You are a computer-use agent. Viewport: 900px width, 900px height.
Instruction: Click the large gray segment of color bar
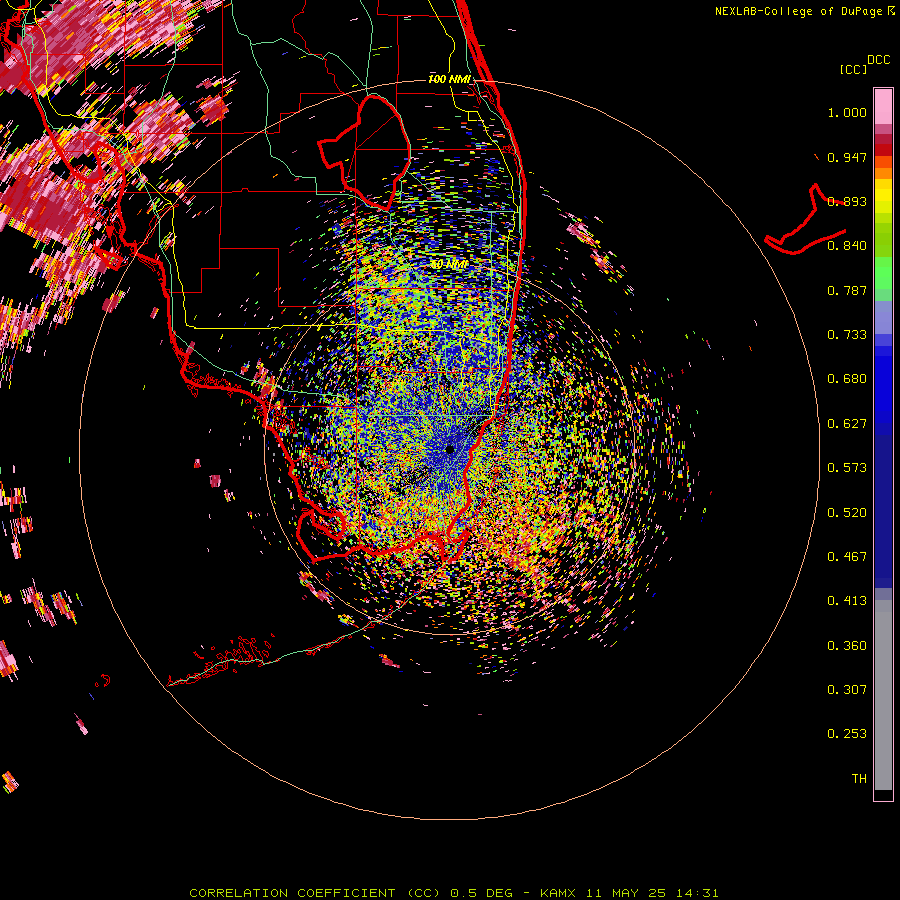883,695
